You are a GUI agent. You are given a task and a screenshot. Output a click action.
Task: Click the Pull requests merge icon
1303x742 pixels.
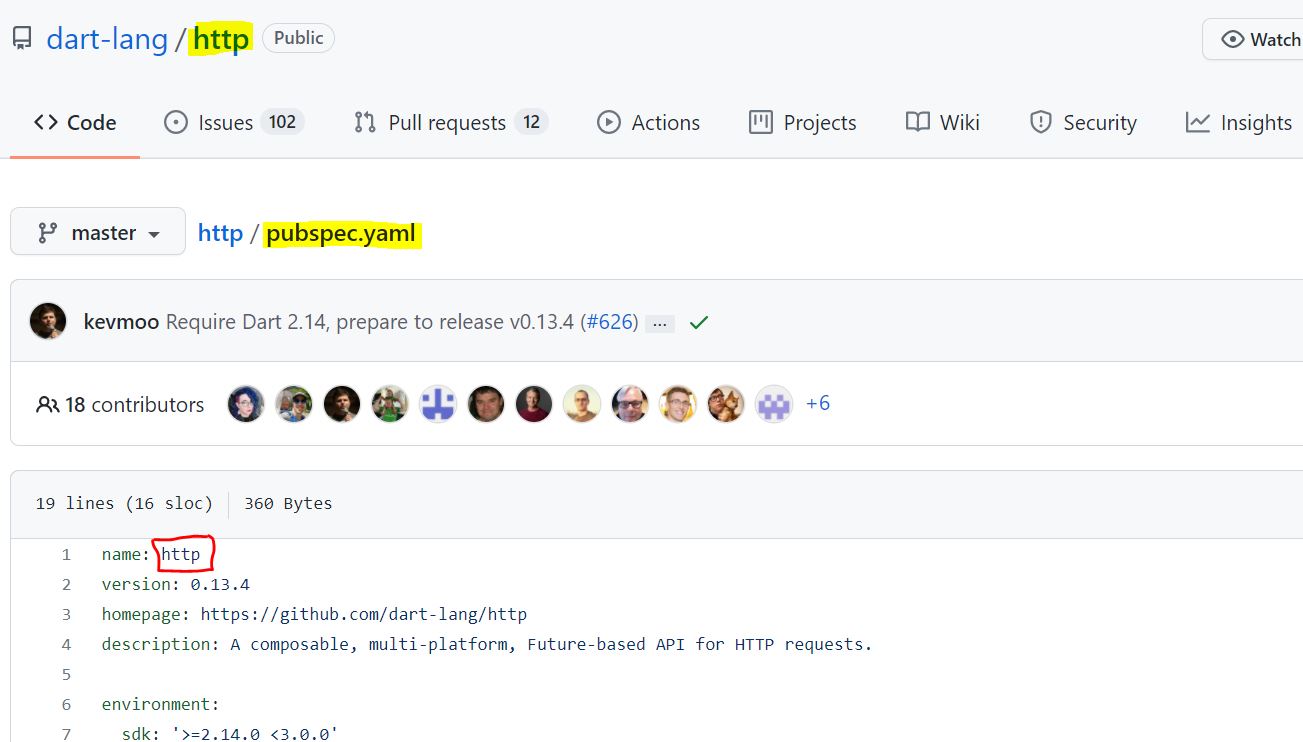coord(368,122)
